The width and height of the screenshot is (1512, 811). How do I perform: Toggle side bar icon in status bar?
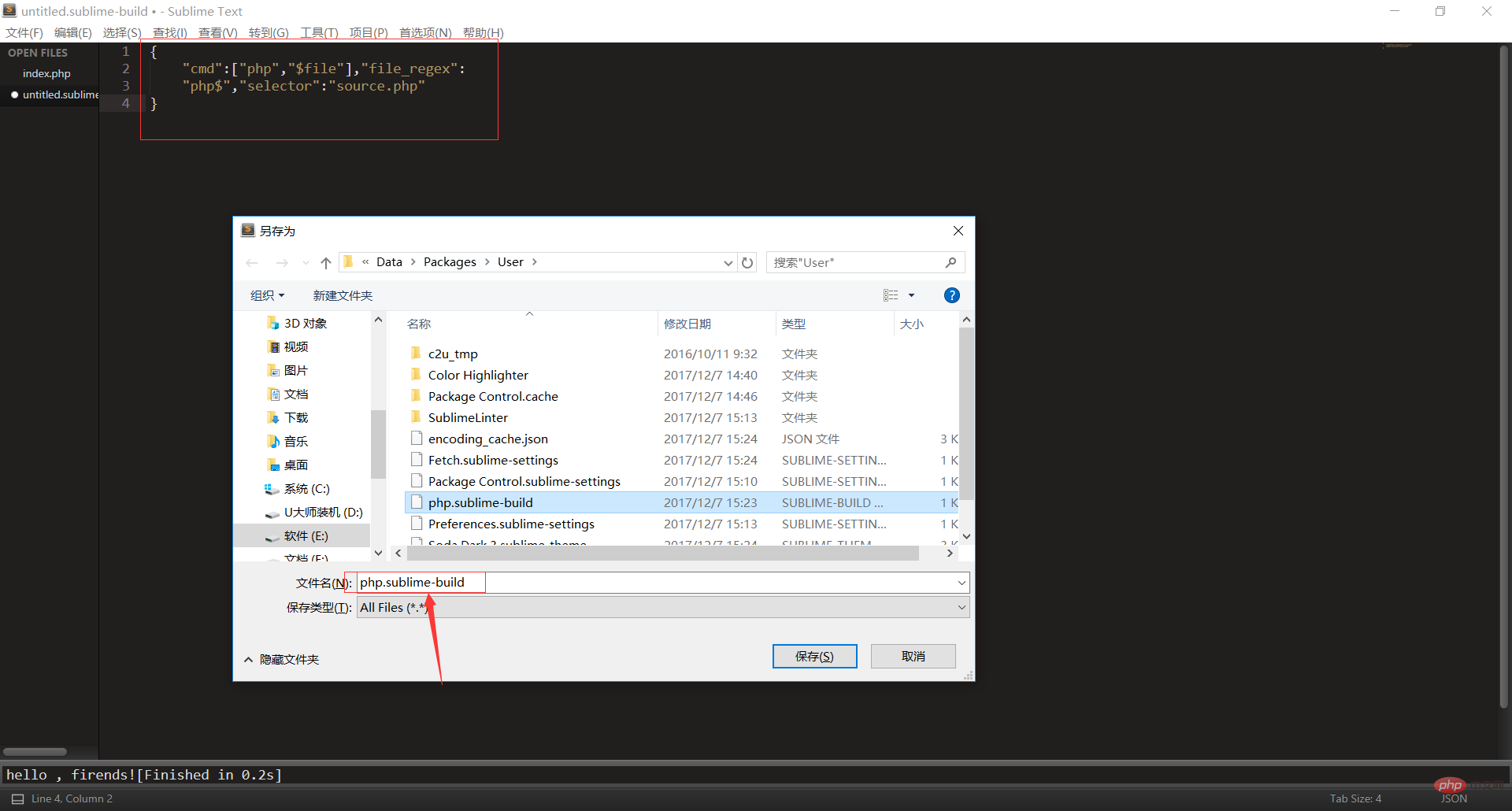17,798
